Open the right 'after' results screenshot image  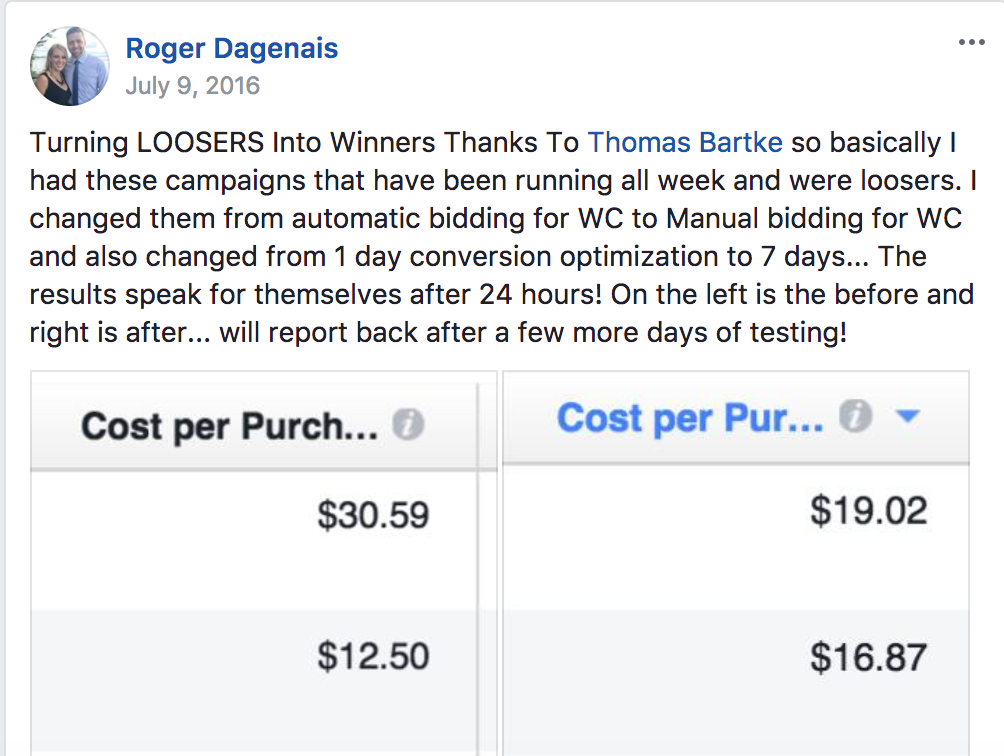pyautogui.click(x=736, y=563)
